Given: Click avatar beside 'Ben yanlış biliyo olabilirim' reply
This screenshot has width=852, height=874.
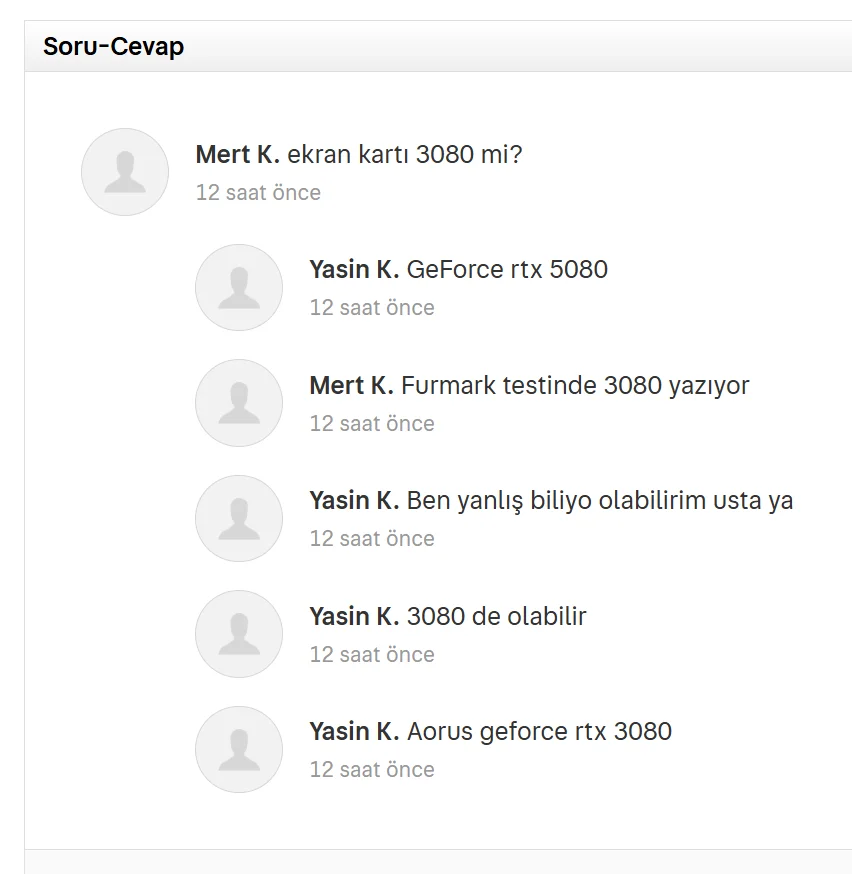Looking at the screenshot, I should [239, 518].
